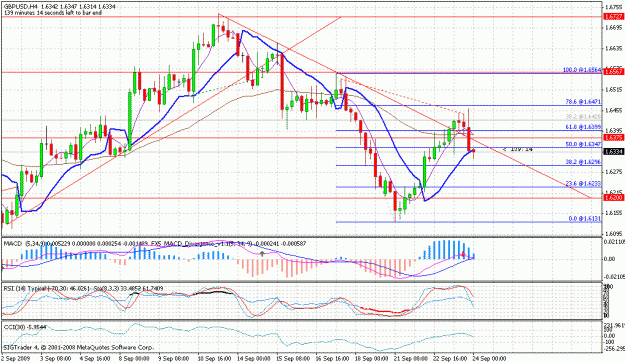Select the red 1.6567 price level tag
The height and width of the screenshot is (363, 625).
(614, 72)
